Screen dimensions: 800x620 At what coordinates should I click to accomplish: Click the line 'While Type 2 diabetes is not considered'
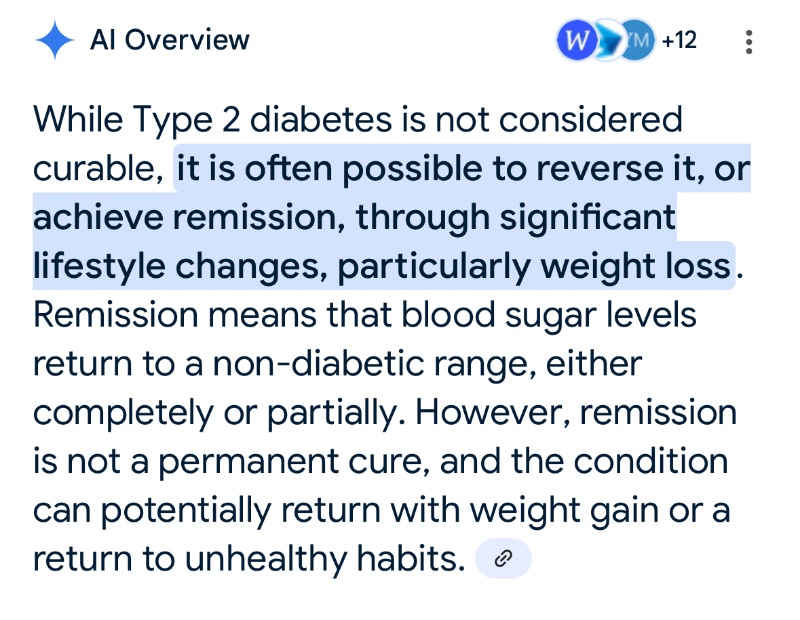pos(358,120)
